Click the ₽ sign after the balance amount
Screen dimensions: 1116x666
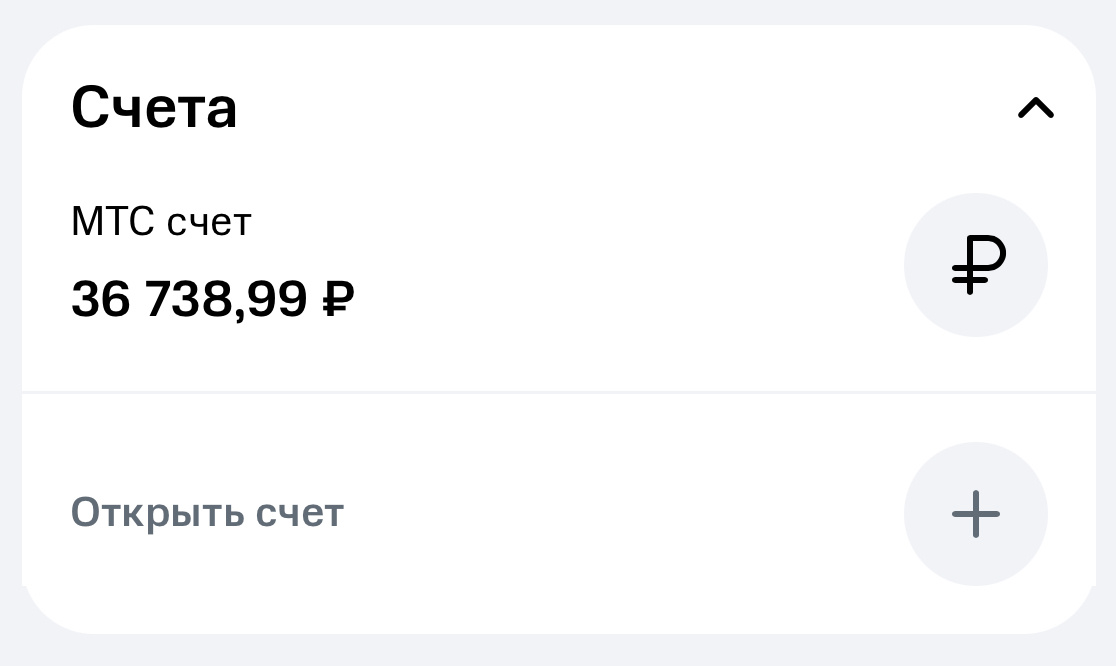[339, 299]
